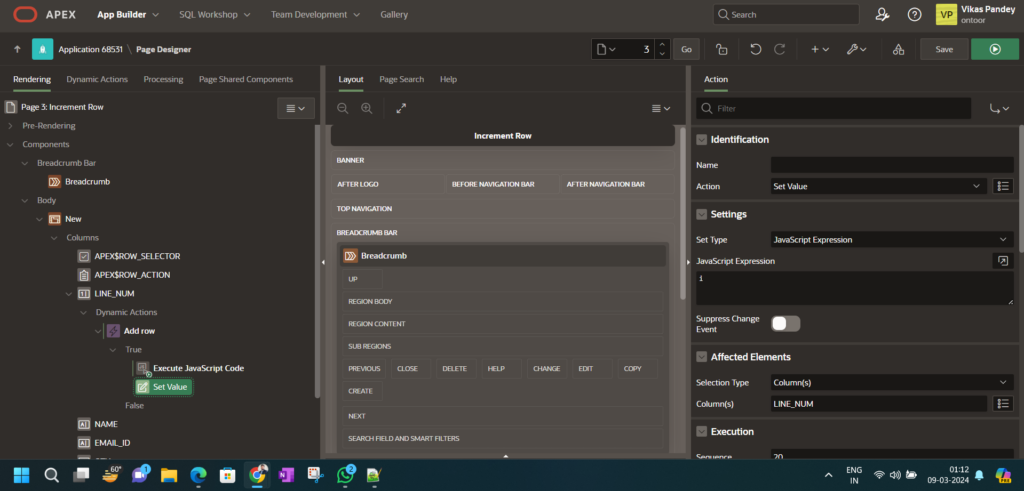Click the Redo icon in toolbar
Screen dimensions: 1024x491
tap(780, 49)
